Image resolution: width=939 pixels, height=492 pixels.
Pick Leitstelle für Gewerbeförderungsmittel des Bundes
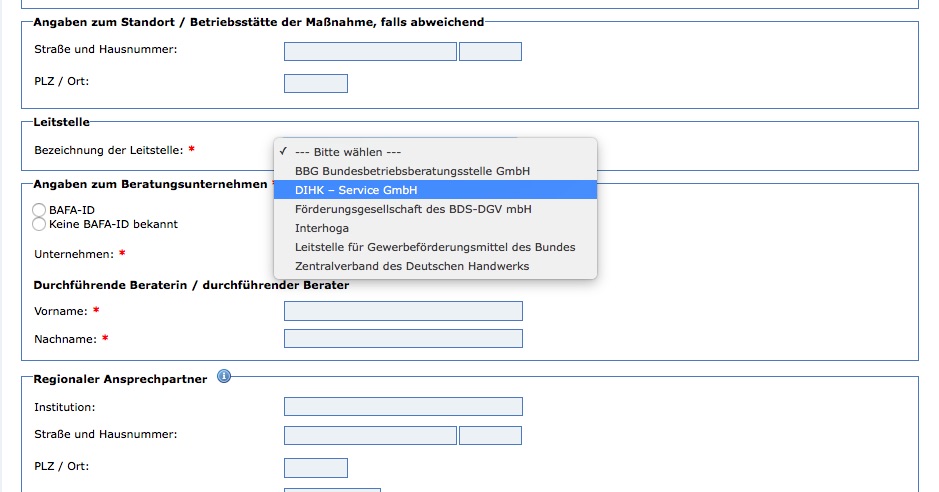[x=435, y=247]
